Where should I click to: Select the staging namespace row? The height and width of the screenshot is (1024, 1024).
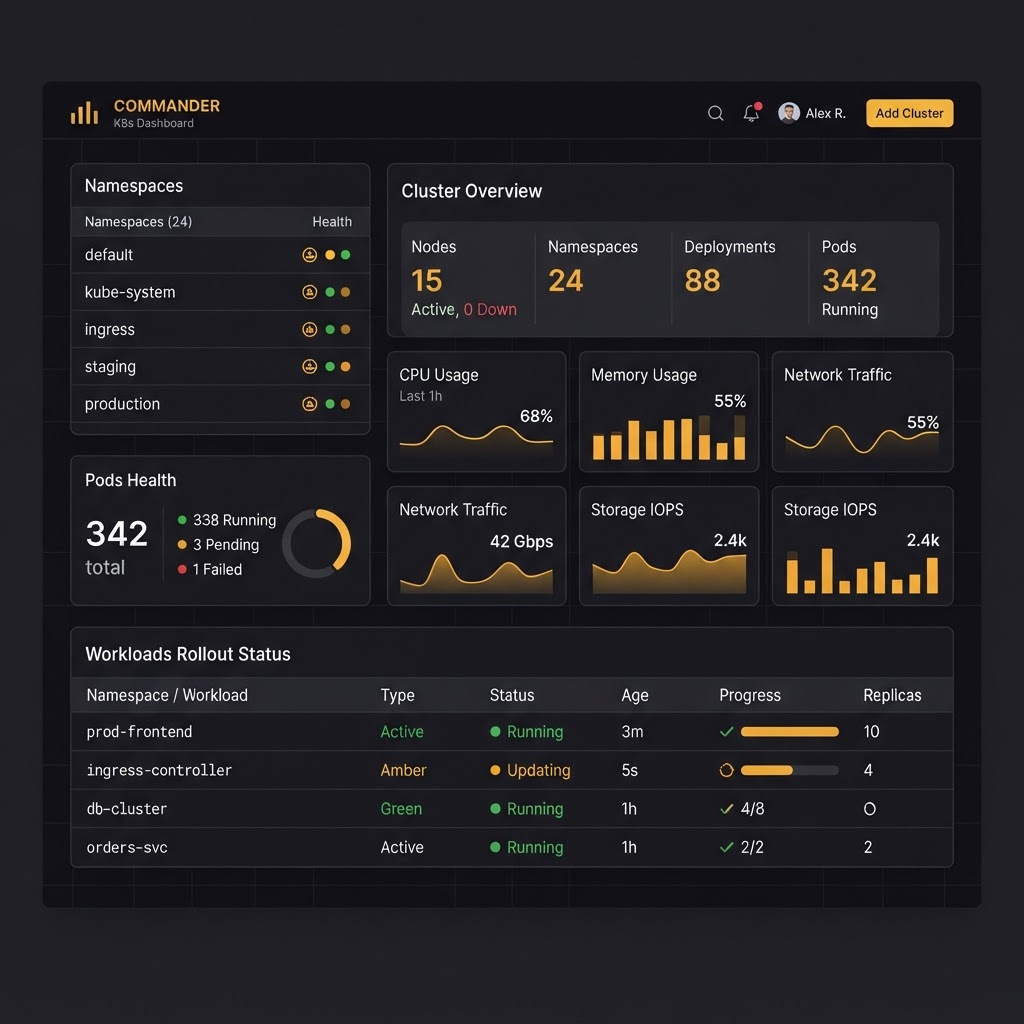coord(220,366)
